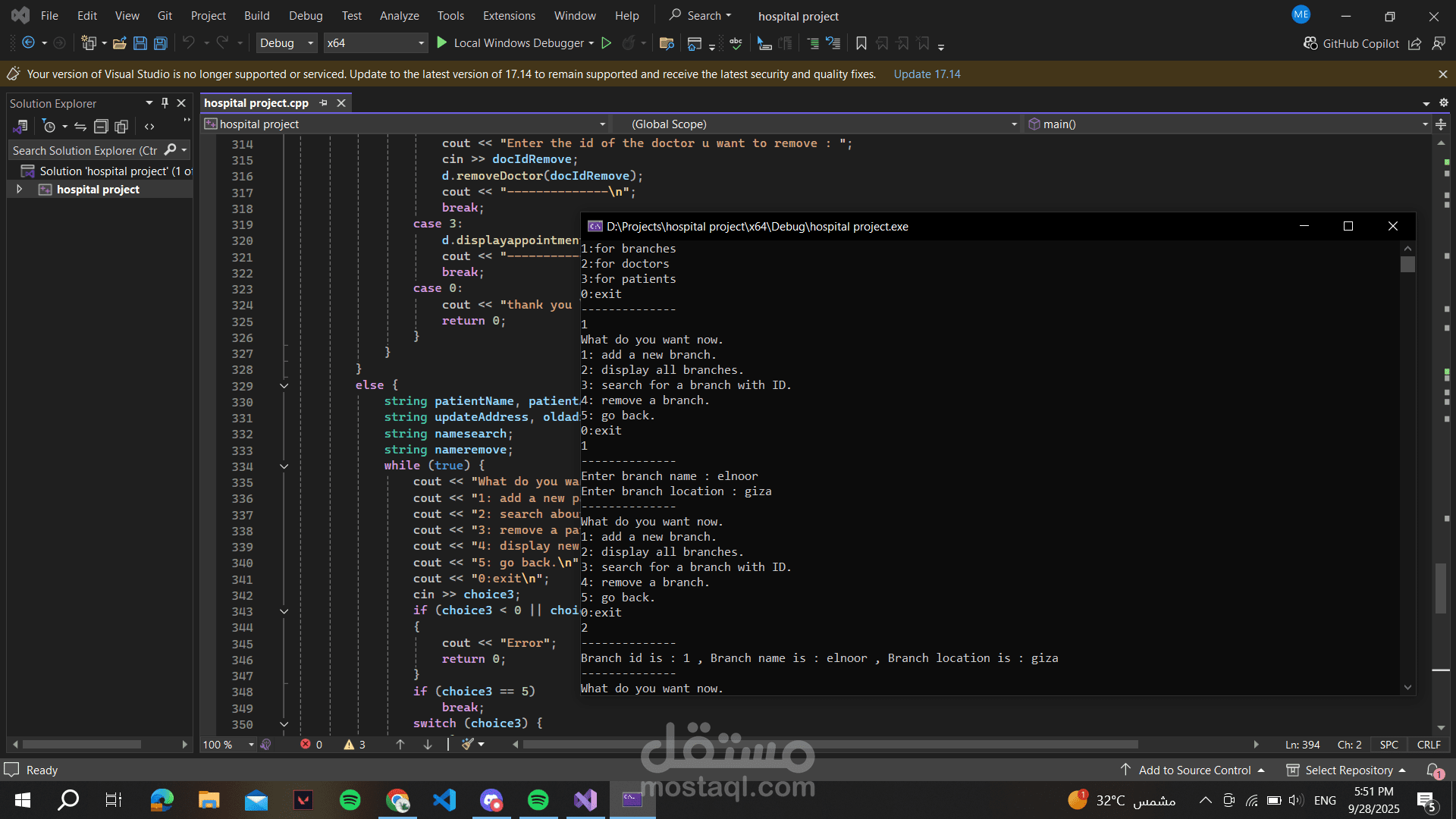This screenshot has height=819, width=1456.
Task: Click the Send Feedback person icon
Action: [x=1439, y=44]
